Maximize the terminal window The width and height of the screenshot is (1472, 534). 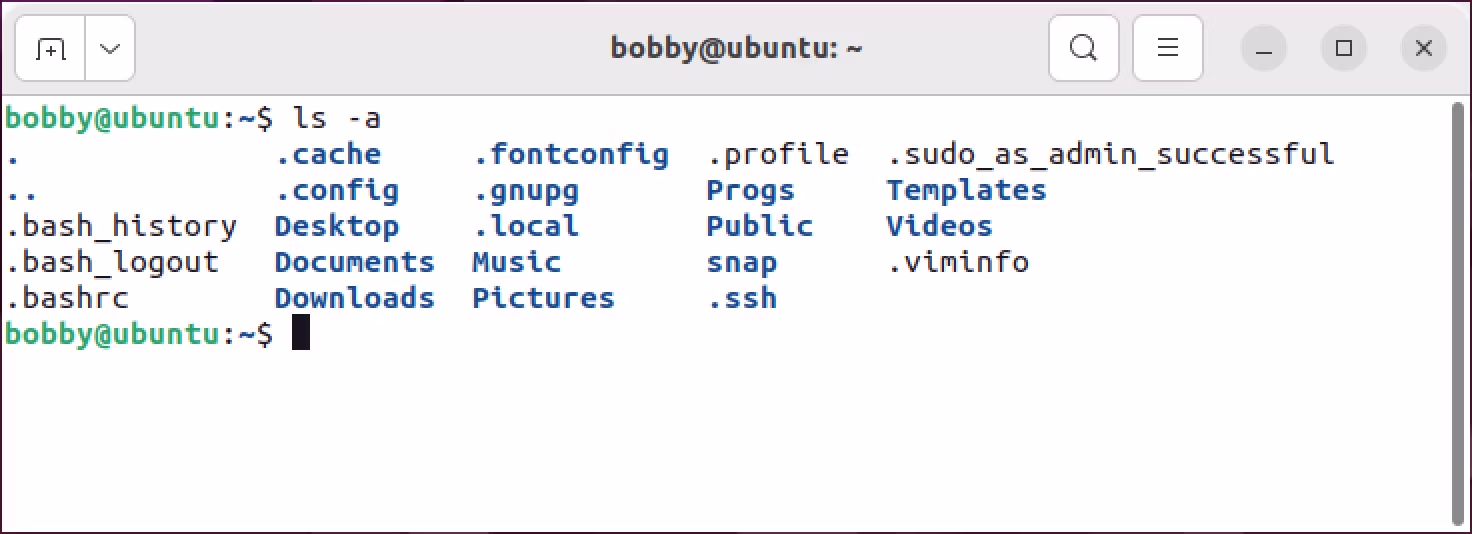pos(1344,48)
